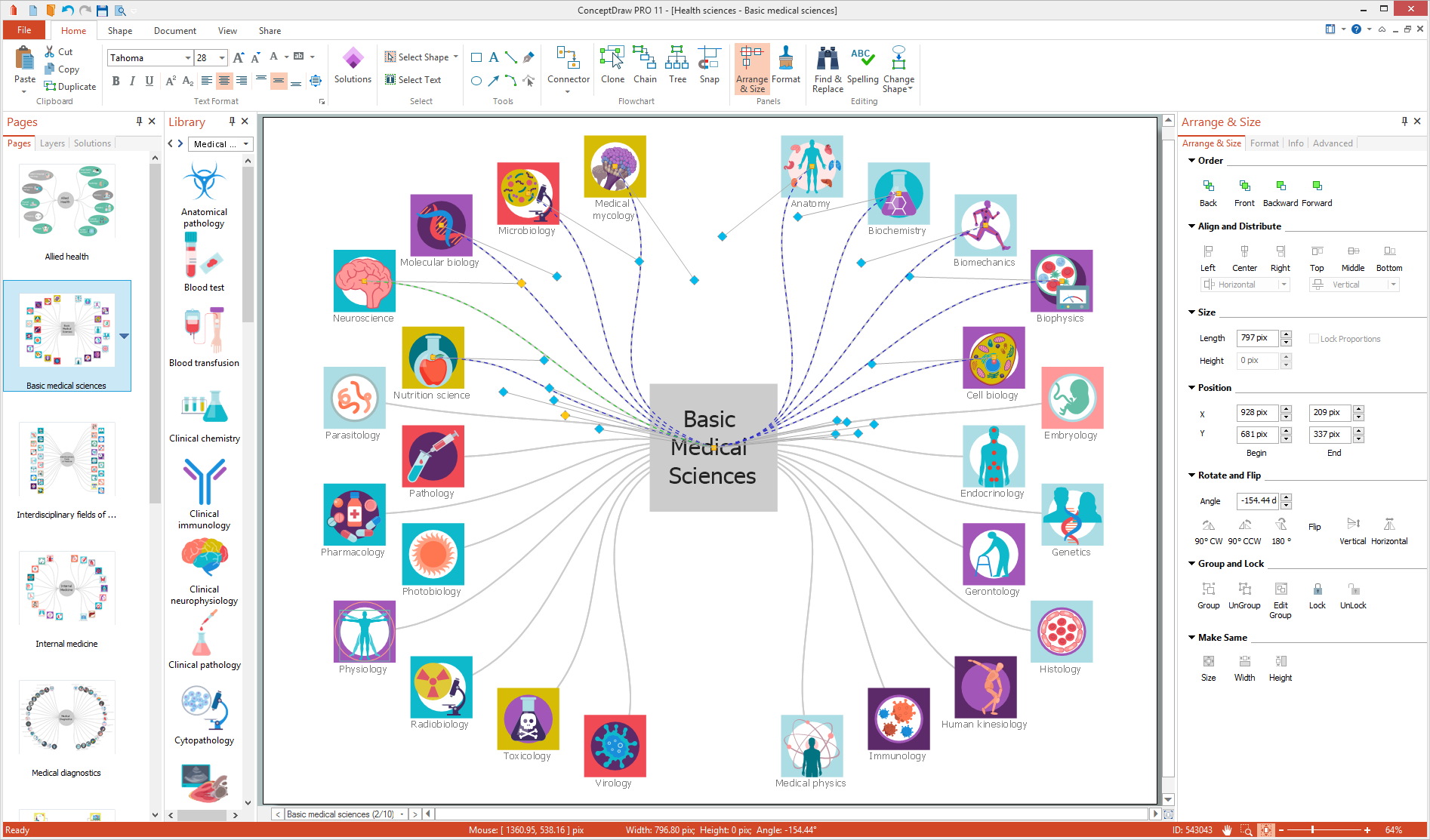Click the Paste dropdown arrow

(24, 92)
